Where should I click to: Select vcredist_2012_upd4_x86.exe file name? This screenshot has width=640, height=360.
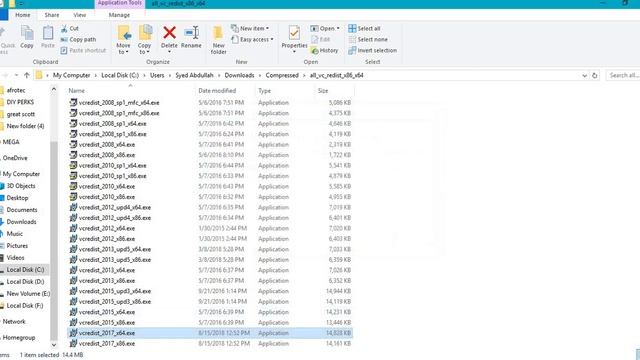coord(115,218)
